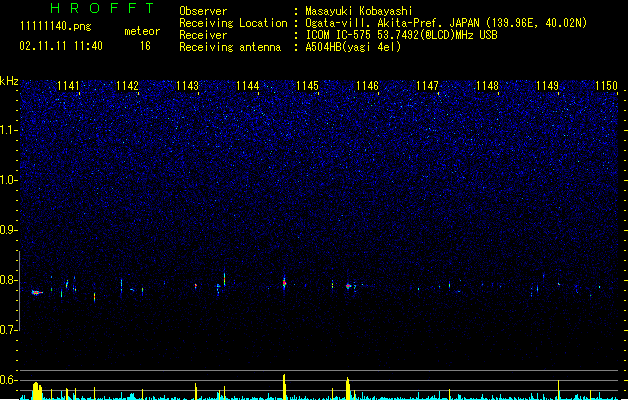Image resolution: width=629 pixels, height=400 pixels.
Task: Click the tallest yellow amplitude spike before 1145
Action: (x=284, y=387)
